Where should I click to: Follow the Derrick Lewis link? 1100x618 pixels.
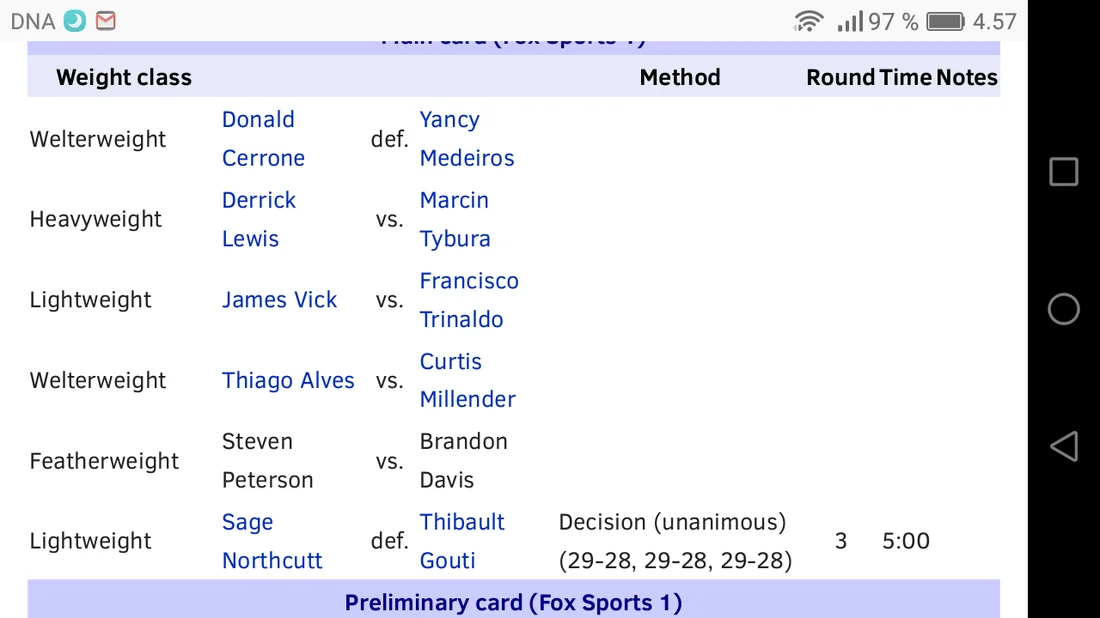[258, 219]
